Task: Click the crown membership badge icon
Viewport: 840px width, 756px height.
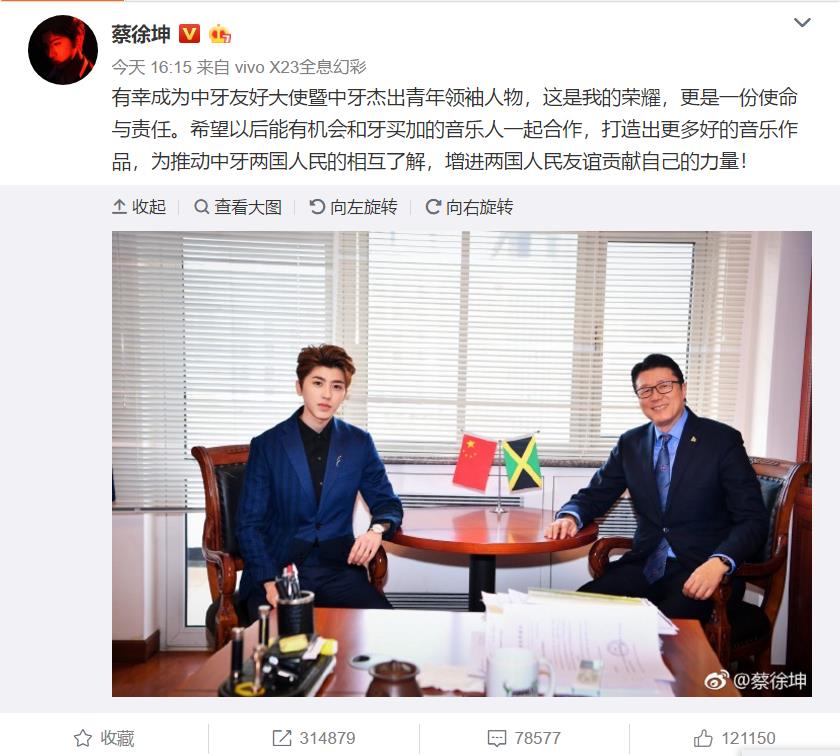Action: click(x=220, y=34)
